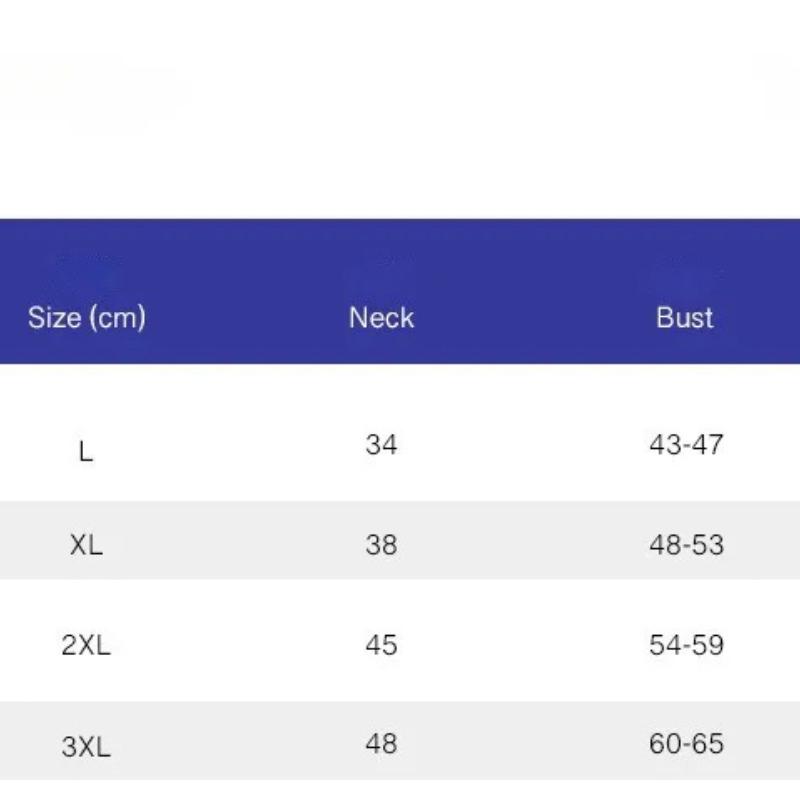Click neck value 34 for size L

(381, 444)
